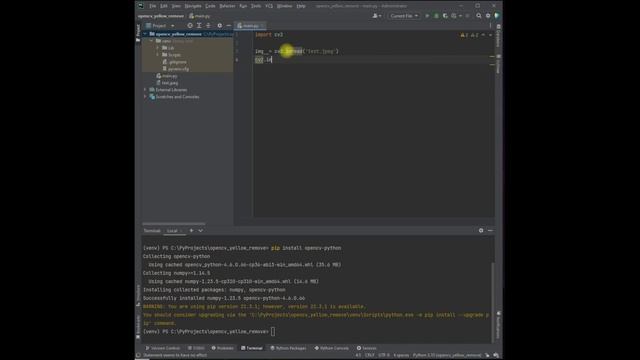Toggle the Project side tool window button

(x=138, y=33)
